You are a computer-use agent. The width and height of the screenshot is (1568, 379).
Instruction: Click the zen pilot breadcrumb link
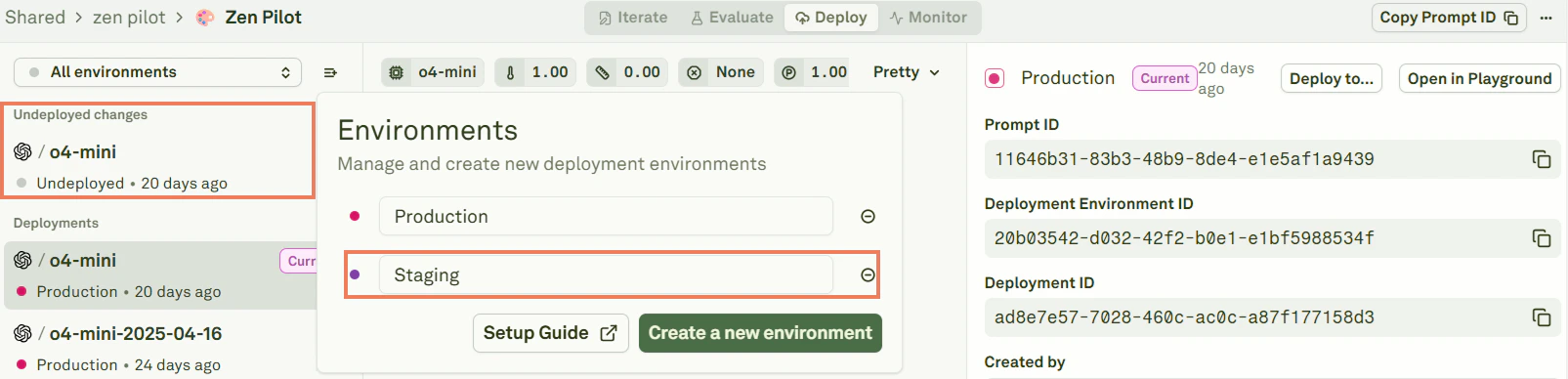[x=129, y=18]
